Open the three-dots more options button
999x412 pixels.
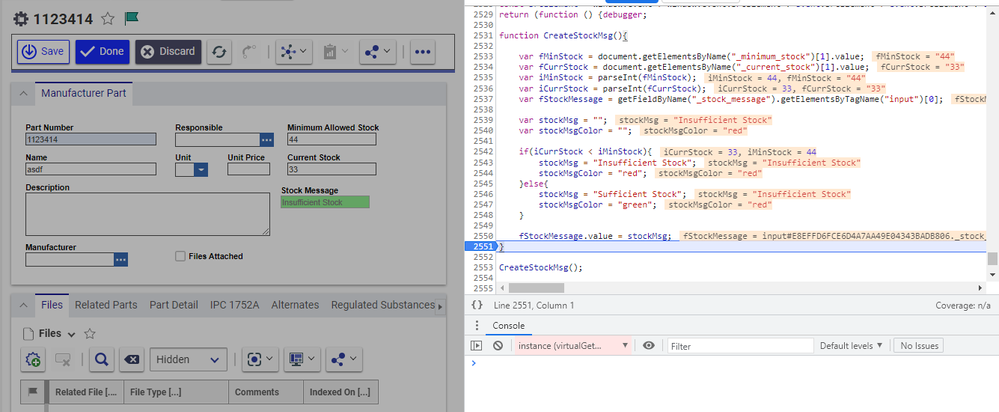pos(422,51)
